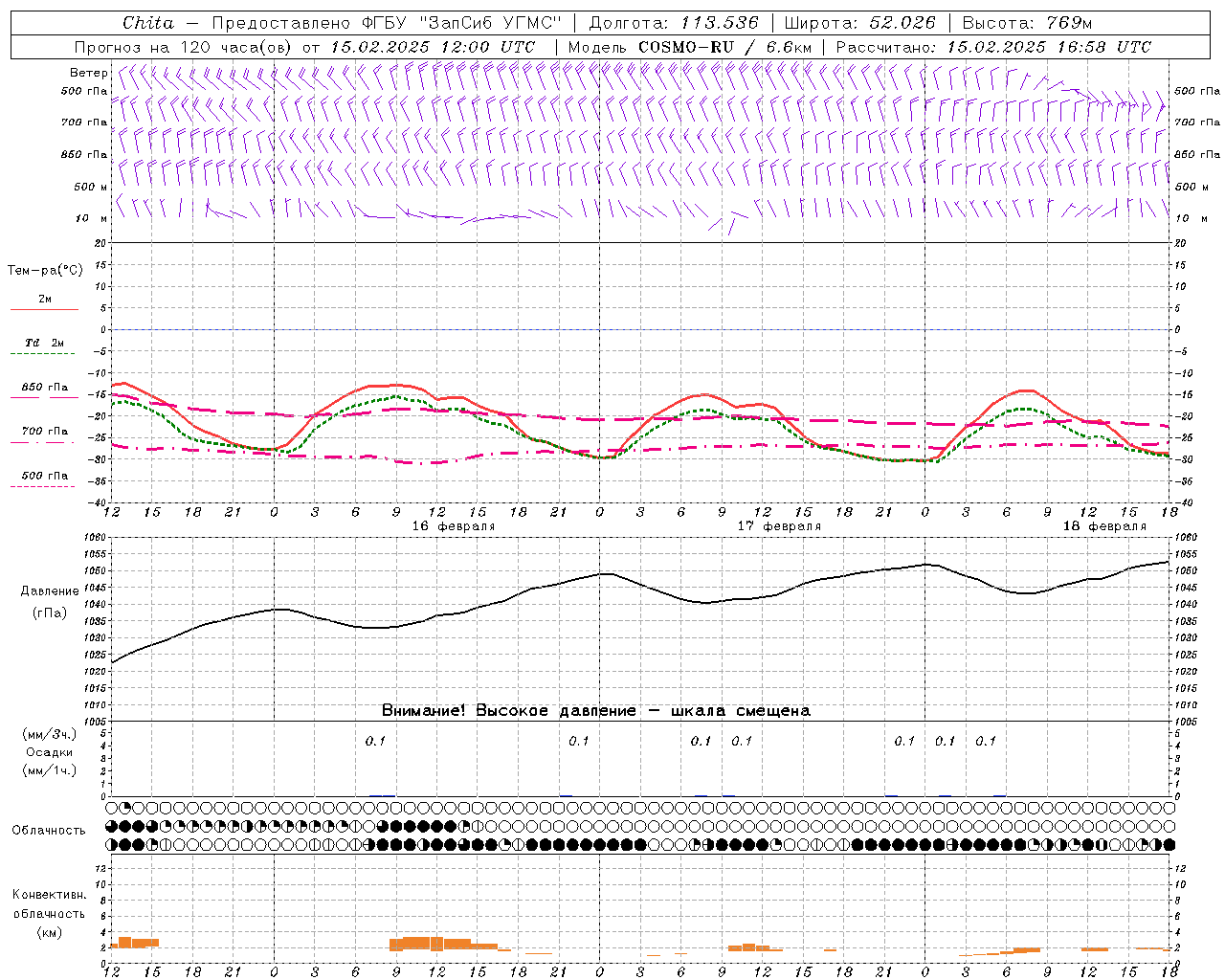
Task: Select the forecast start "15.02.2025 12:00 UTC" text
Action: tap(432, 46)
